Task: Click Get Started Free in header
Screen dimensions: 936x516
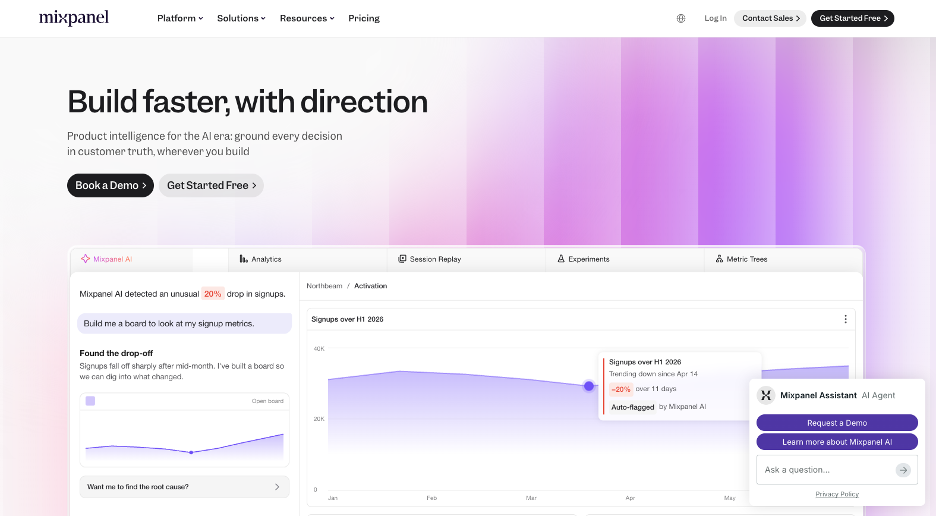Action: 852,19
